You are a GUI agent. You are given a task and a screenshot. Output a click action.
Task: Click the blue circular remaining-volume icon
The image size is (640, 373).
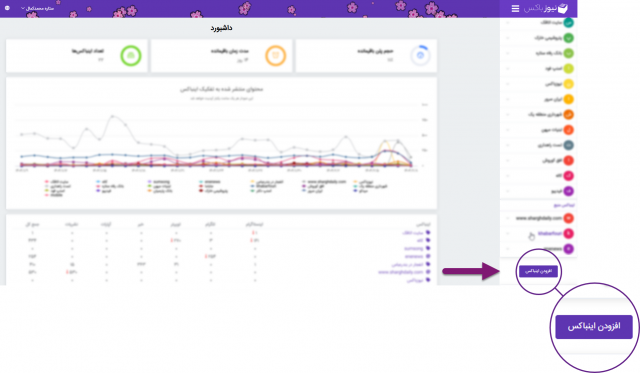pos(420,56)
